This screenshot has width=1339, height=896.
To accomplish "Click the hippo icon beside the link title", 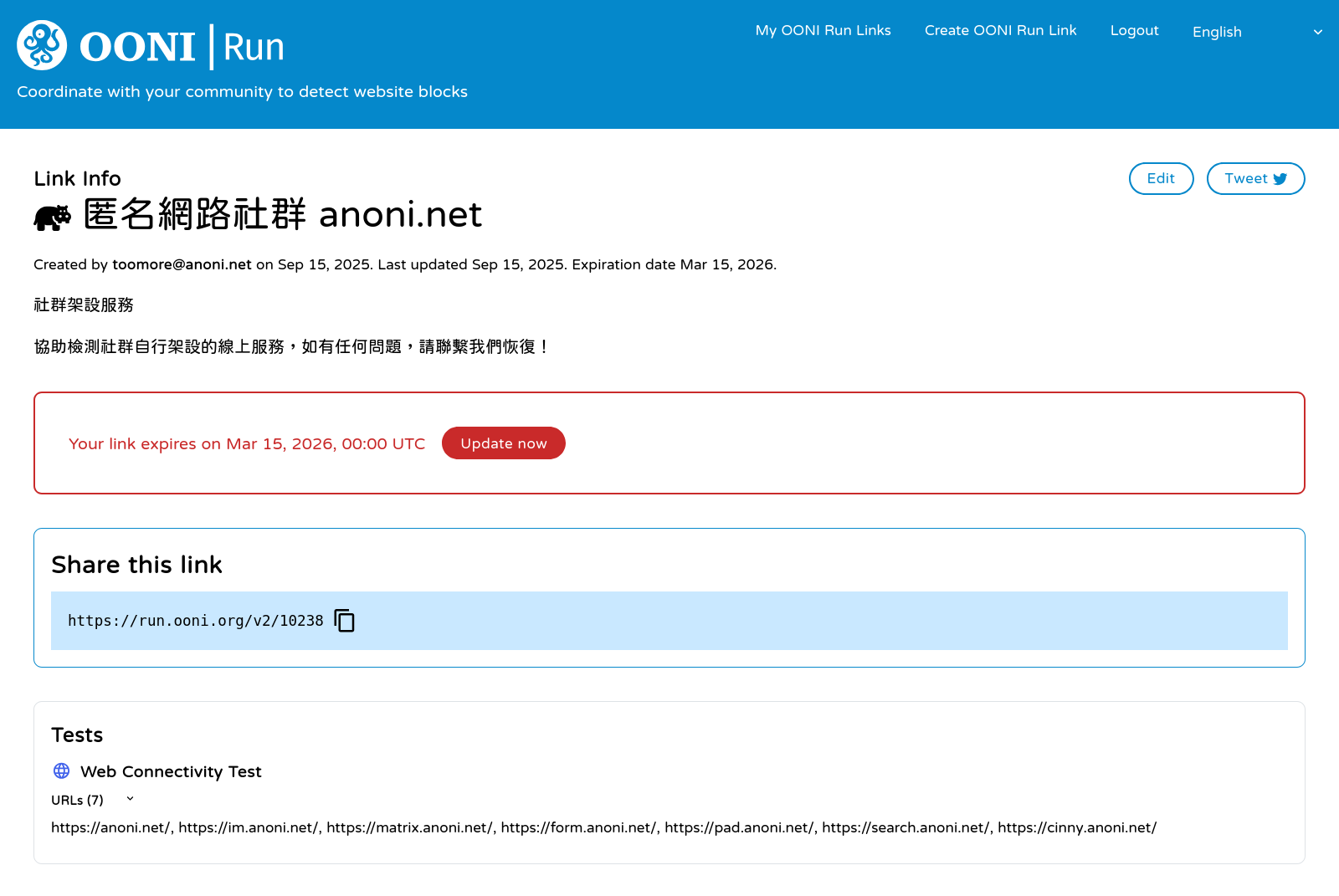I will (52, 218).
